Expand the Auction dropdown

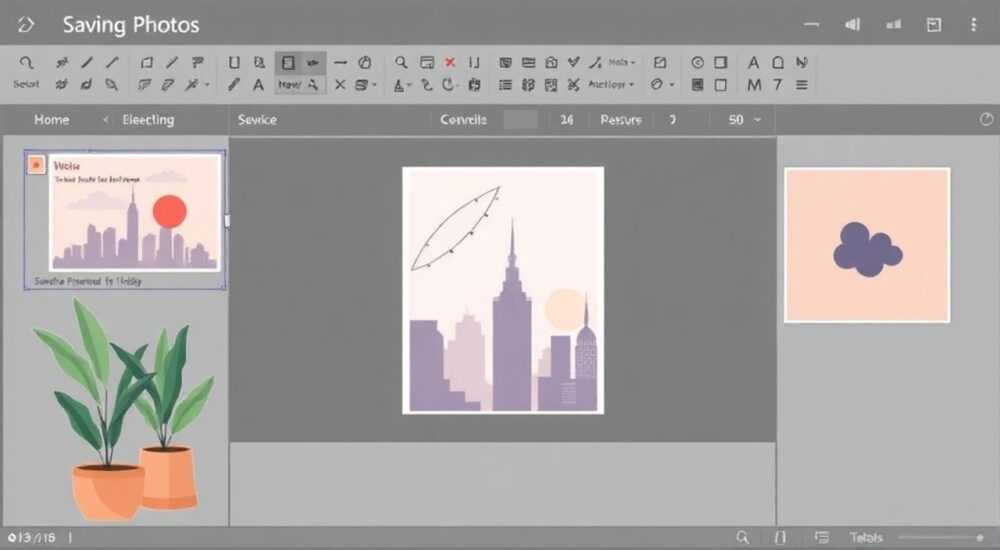[x=611, y=84]
